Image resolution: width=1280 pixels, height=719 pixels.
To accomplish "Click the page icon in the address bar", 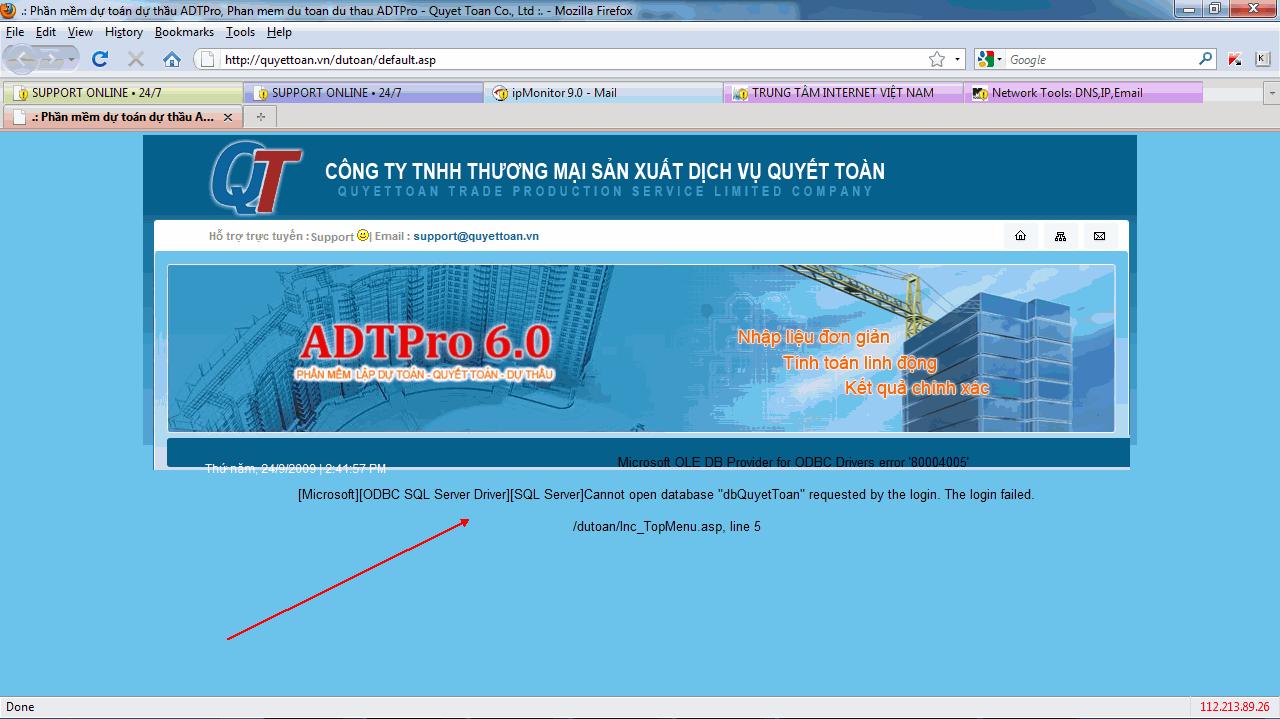I will (207, 59).
